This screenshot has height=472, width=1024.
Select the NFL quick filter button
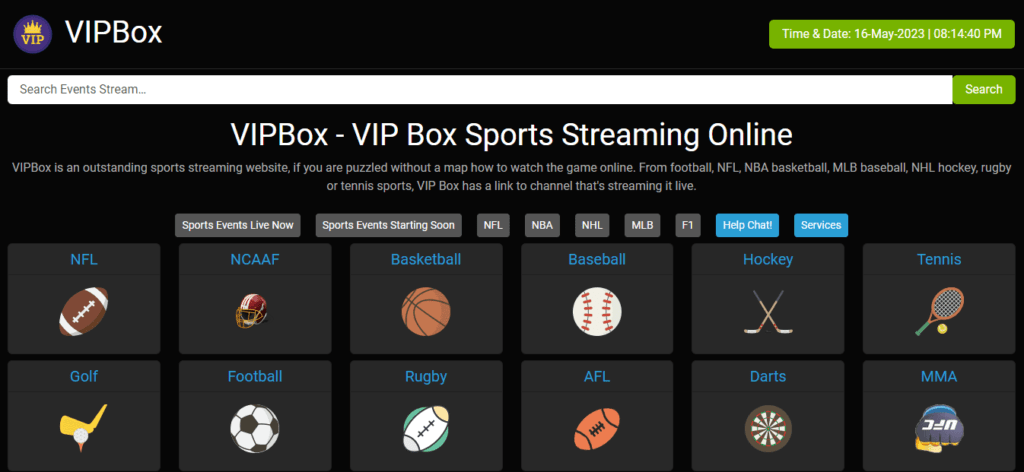pyautogui.click(x=493, y=225)
